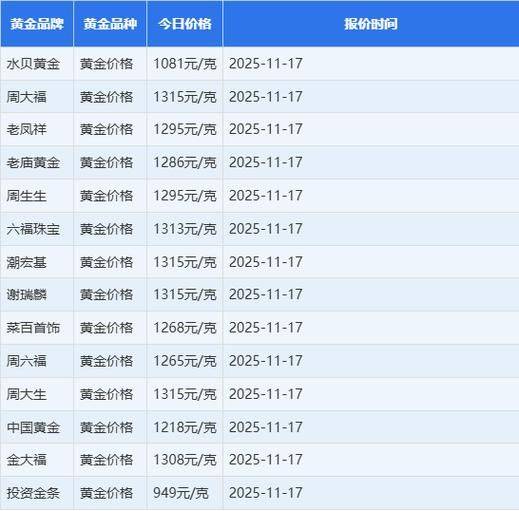The width and height of the screenshot is (519, 511).
Task: Click 黄金价格 in the 周六福 row
Action: [x=106, y=361]
